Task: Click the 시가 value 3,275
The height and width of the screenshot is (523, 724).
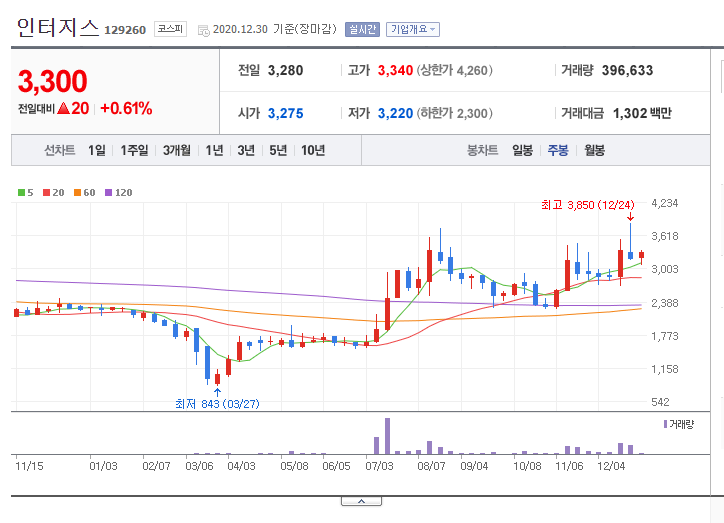Action: (285, 114)
